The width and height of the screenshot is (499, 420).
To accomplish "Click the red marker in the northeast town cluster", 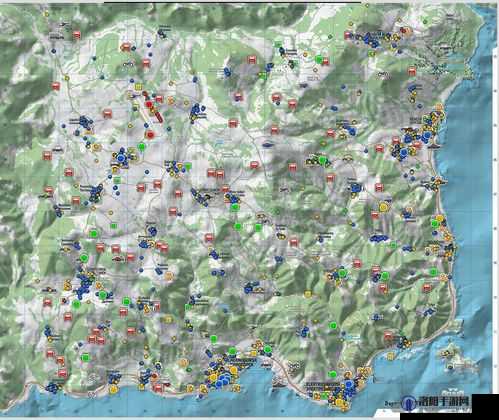I will pos(403,31).
